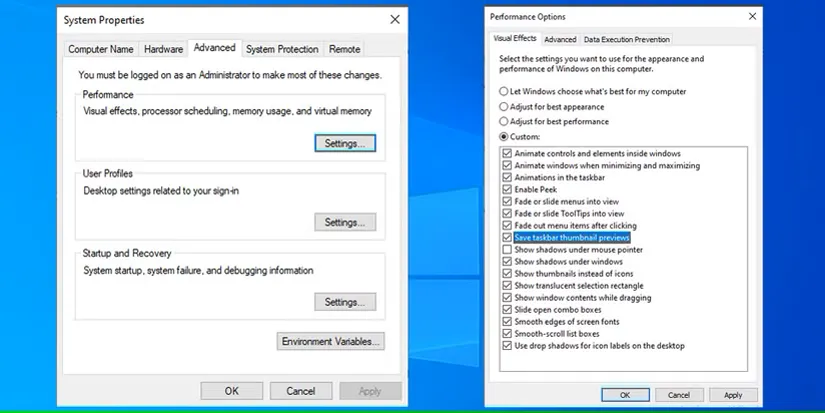Open Startup and Recovery Settings button

345,302
